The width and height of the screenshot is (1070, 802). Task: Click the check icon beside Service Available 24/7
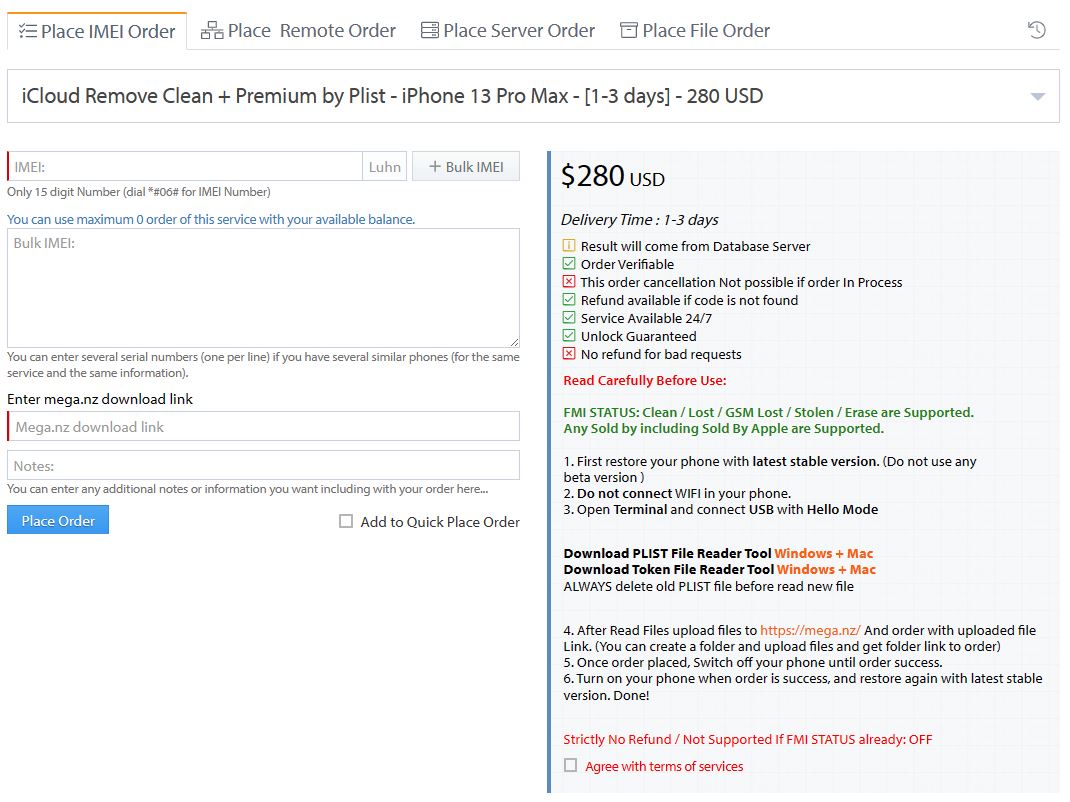569,317
